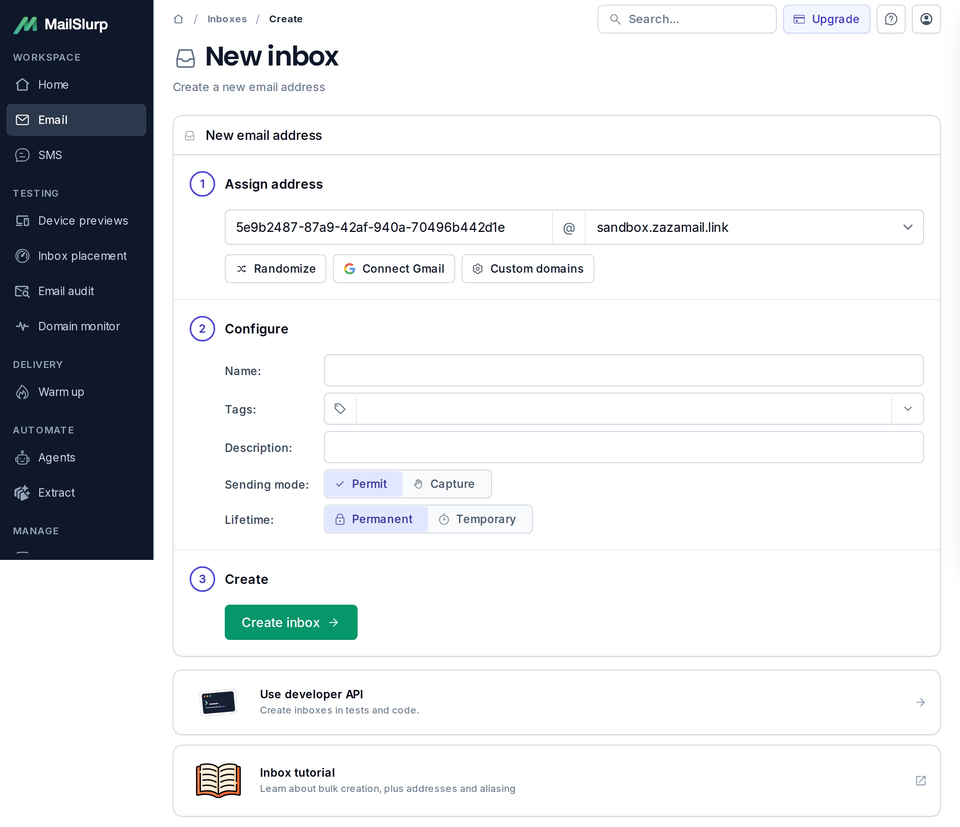The image size is (960, 827).
Task: Open Extract page
Action: pos(76,493)
